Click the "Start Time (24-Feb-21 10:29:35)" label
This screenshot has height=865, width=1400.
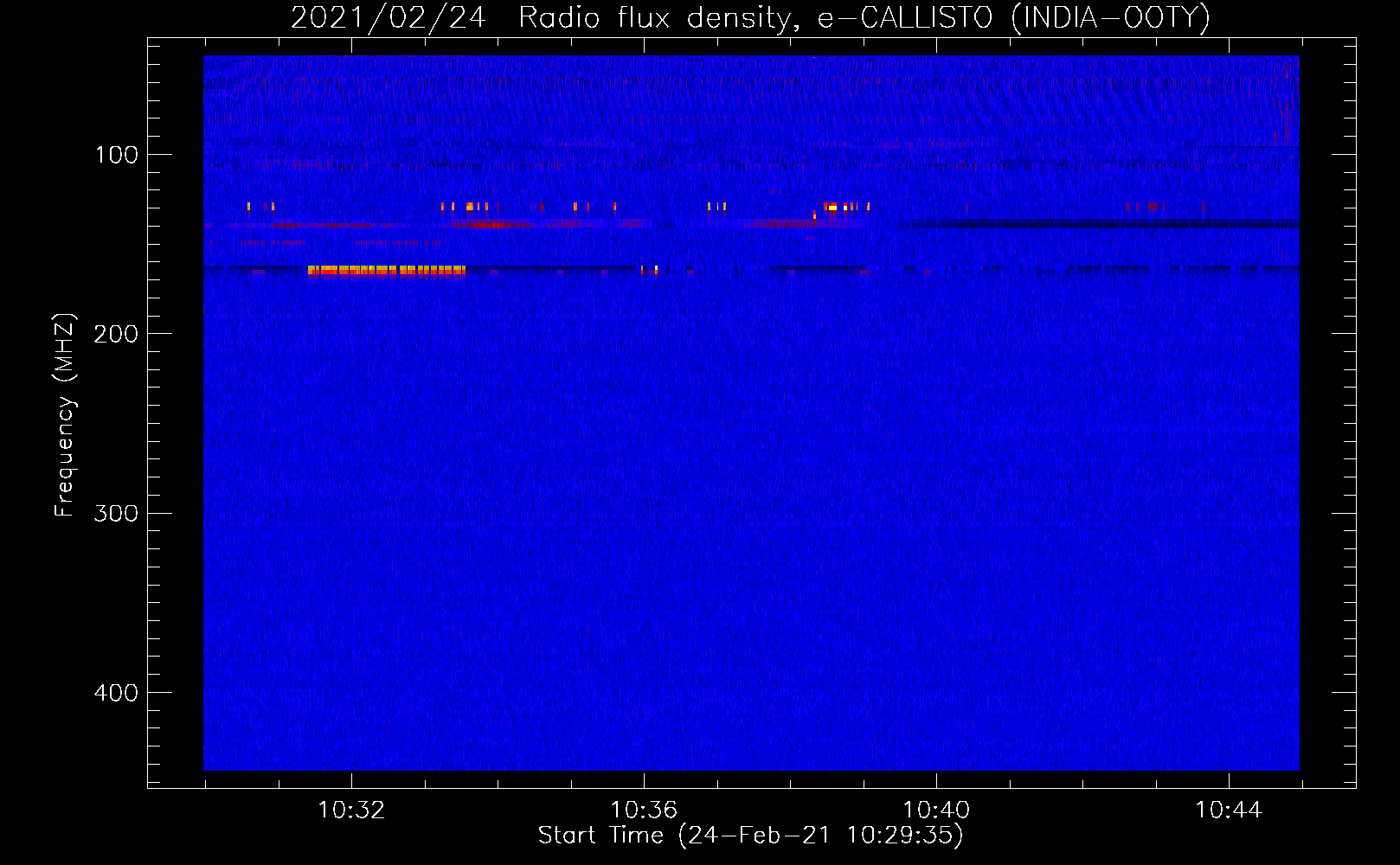point(750,836)
